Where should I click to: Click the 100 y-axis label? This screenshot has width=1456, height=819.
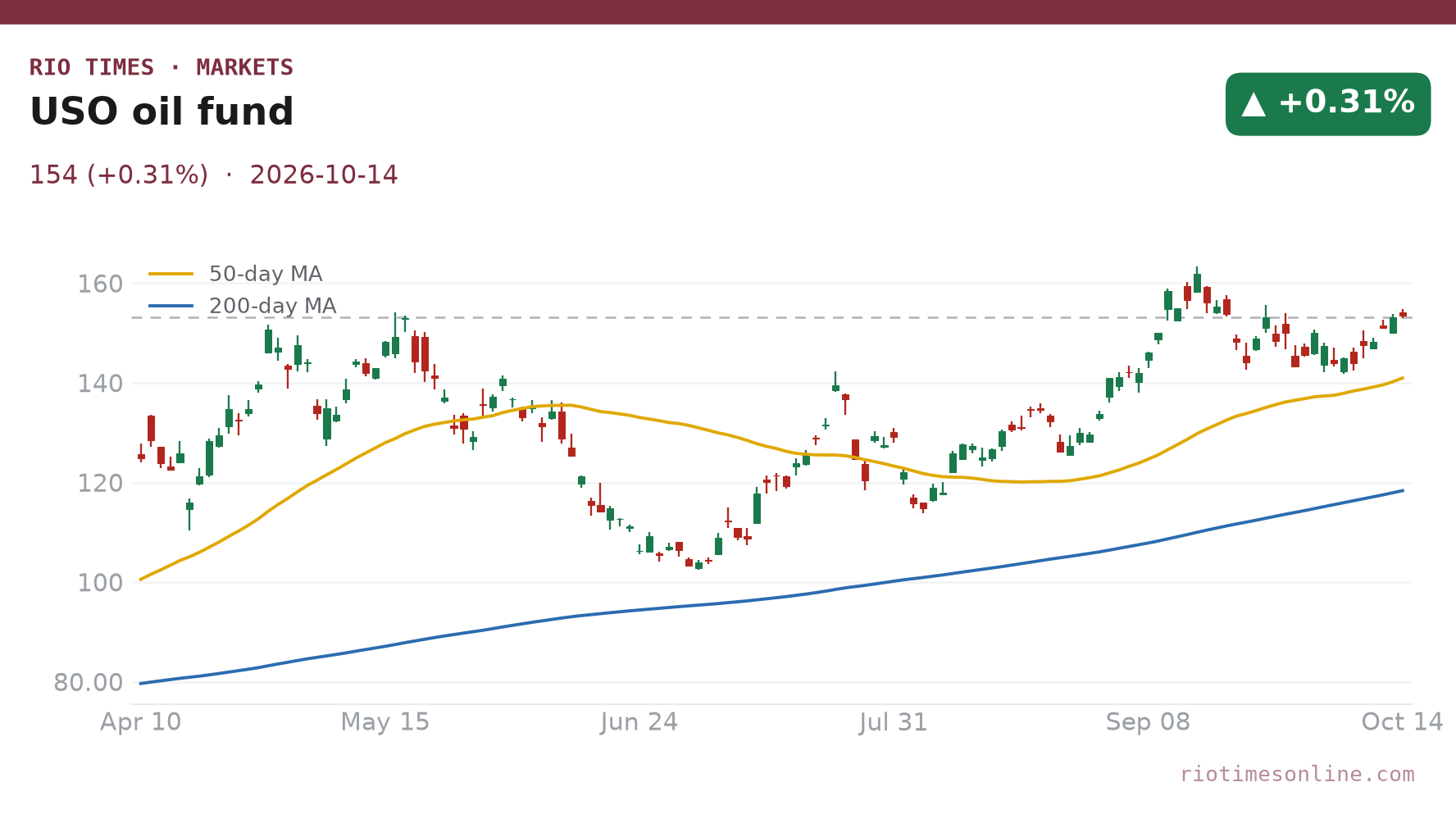point(100,583)
